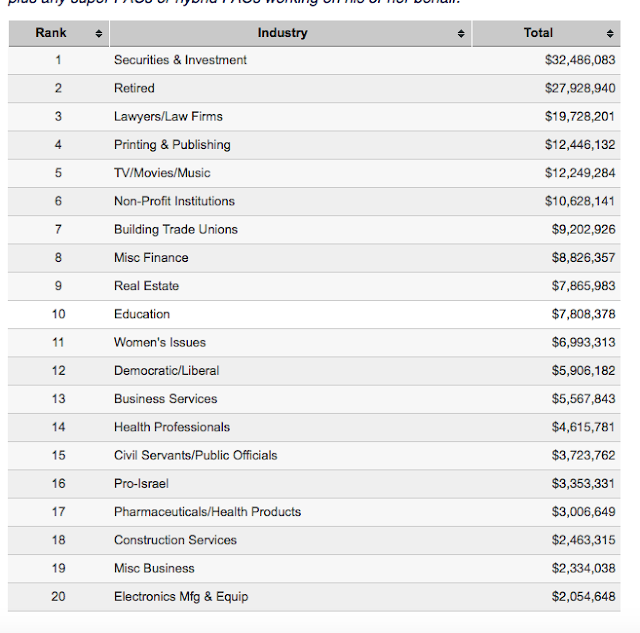The image size is (640, 633).
Task: Click Non-Profit Institutions in the Industry column
Action: click(x=174, y=201)
